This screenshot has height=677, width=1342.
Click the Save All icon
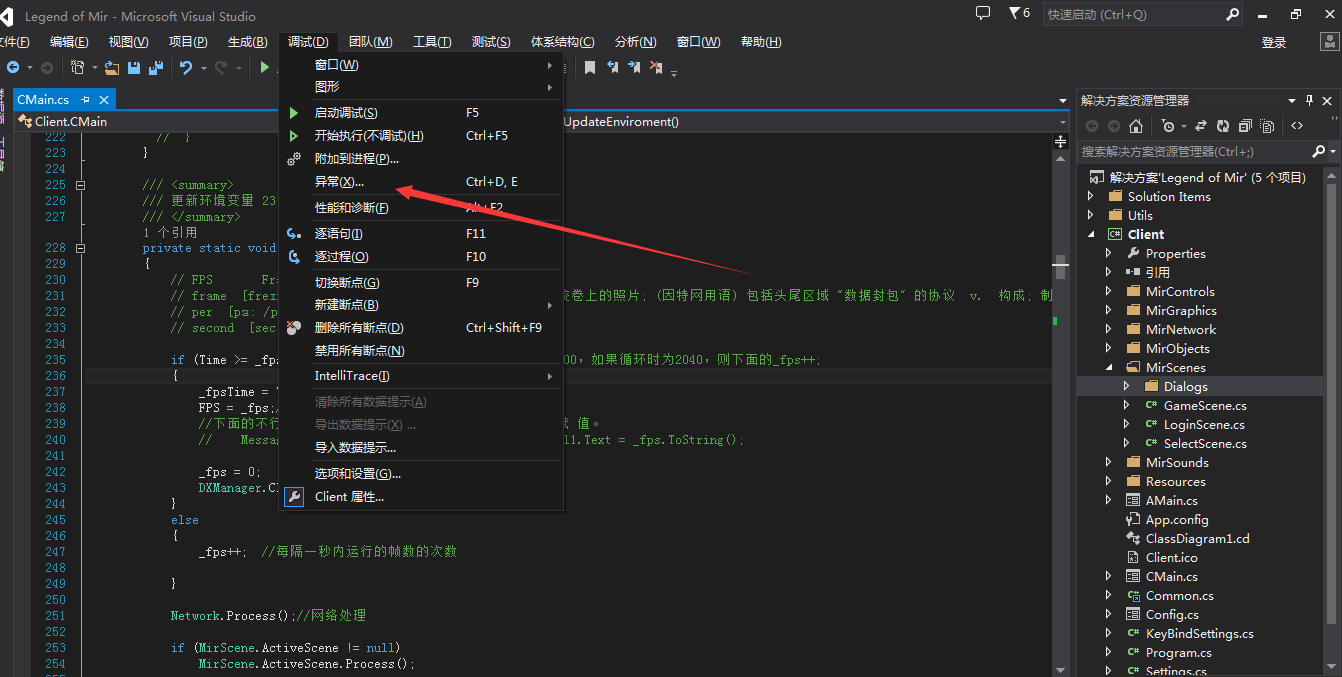tap(155, 67)
